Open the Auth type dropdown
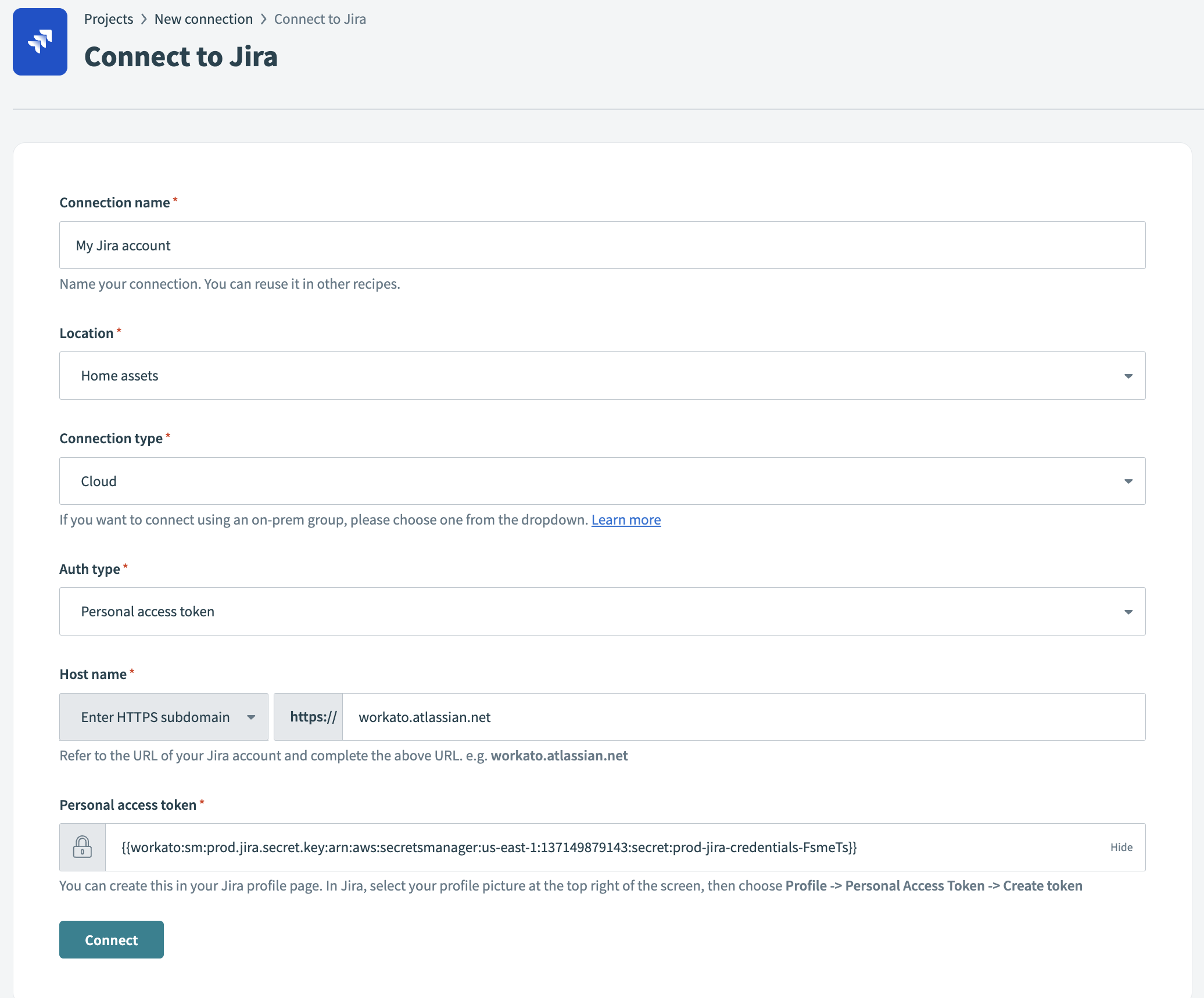1204x998 pixels. point(601,611)
